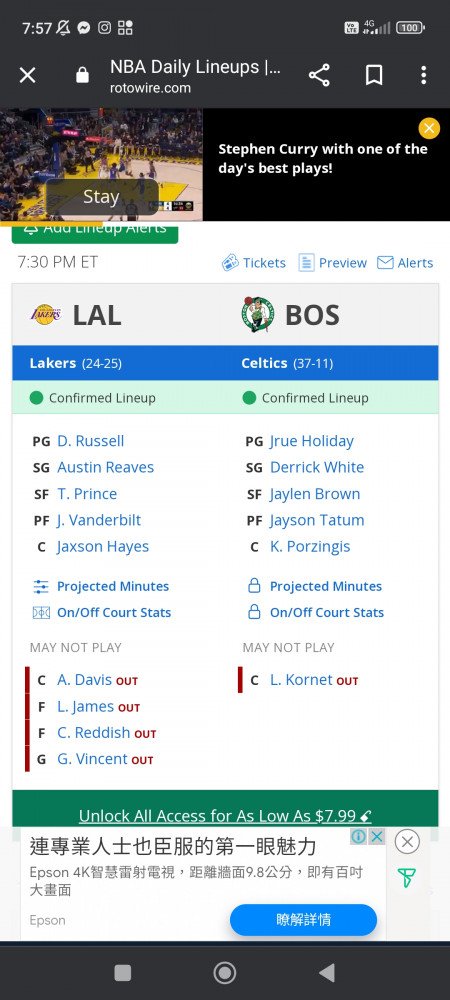Open Jayson Tatum player page

point(317,520)
